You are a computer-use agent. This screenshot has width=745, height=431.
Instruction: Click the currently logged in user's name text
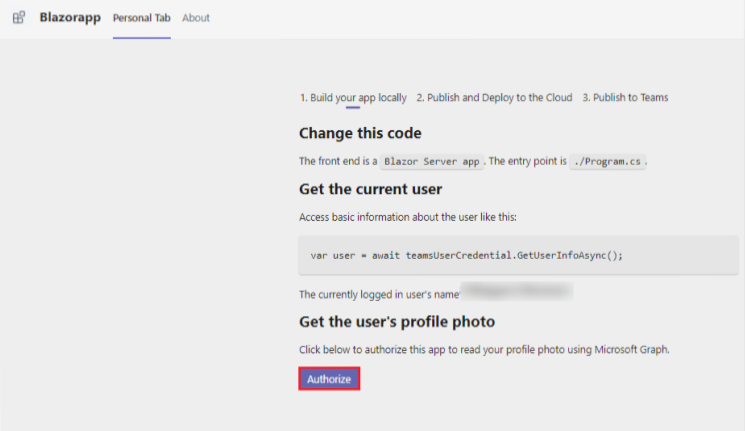(379, 295)
